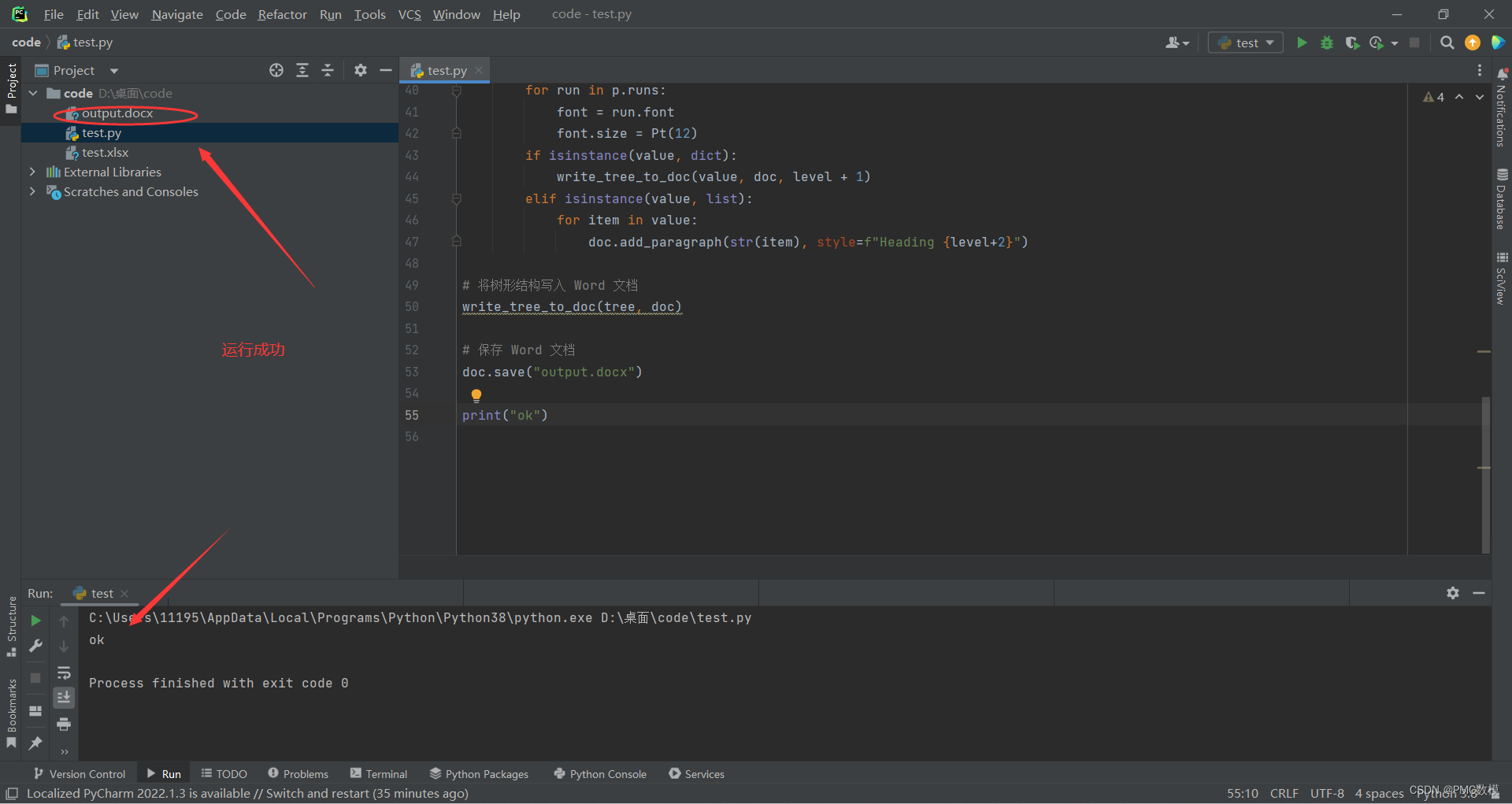Fold the elif block at line 45
The image size is (1512, 804).
coord(456,198)
